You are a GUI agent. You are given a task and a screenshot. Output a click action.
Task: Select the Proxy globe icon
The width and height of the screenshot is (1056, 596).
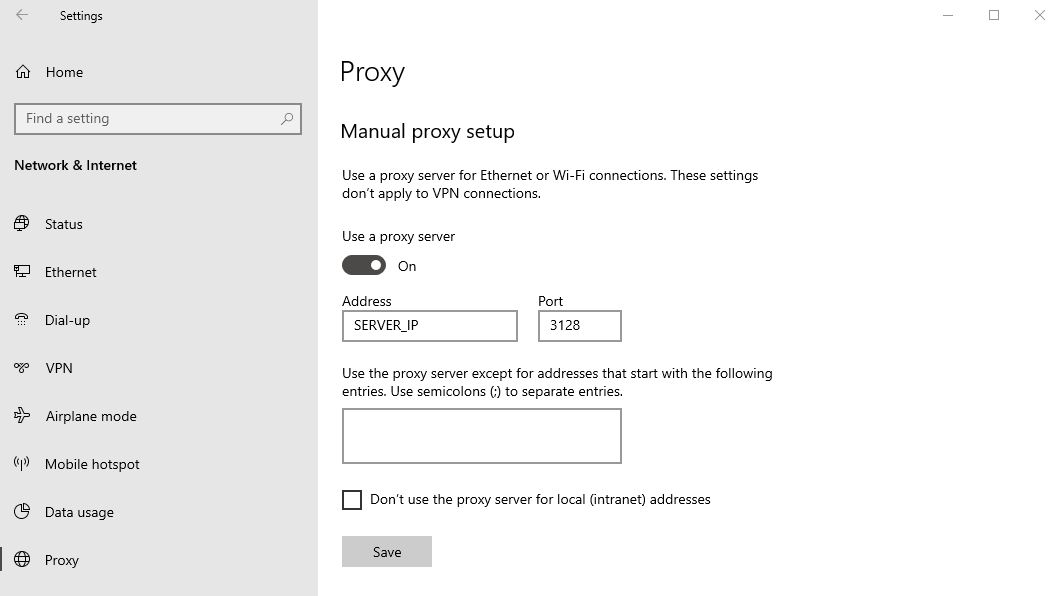(x=22, y=560)
